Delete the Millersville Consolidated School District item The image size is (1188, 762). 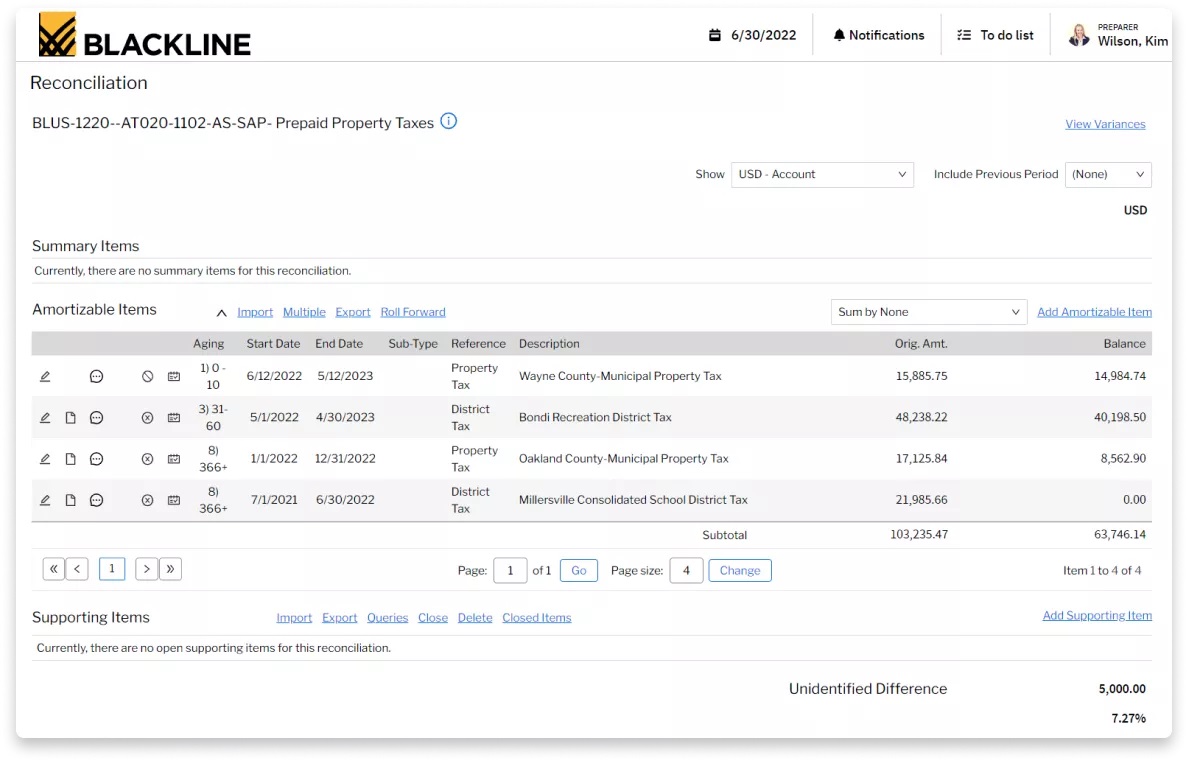148,500
